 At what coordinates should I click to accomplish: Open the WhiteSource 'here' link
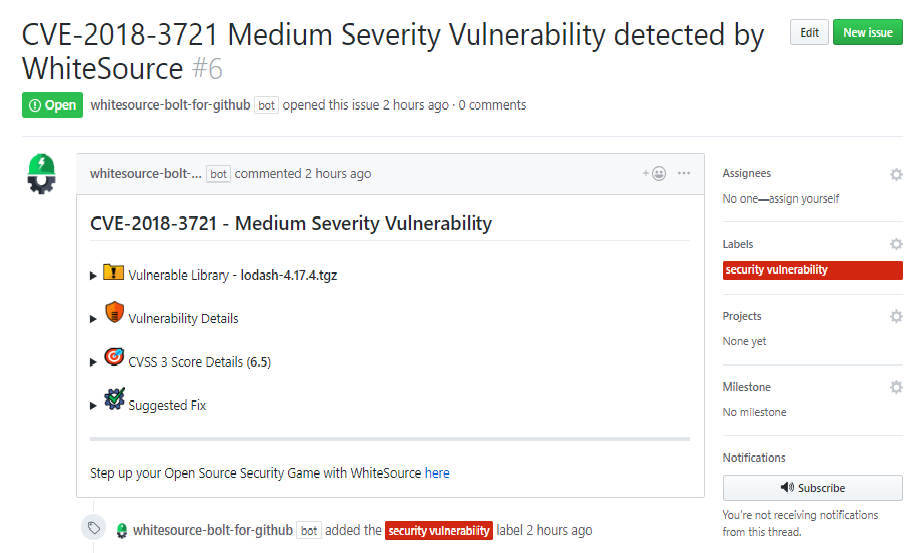click(437, 473)
